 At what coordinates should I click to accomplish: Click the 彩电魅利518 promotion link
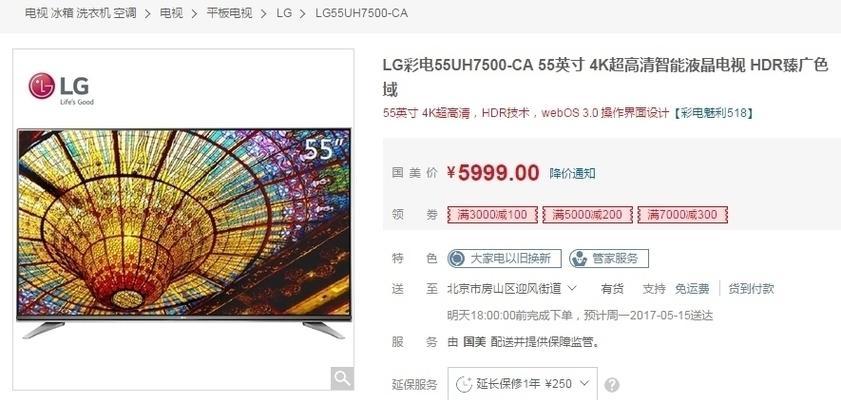[713, 113]
